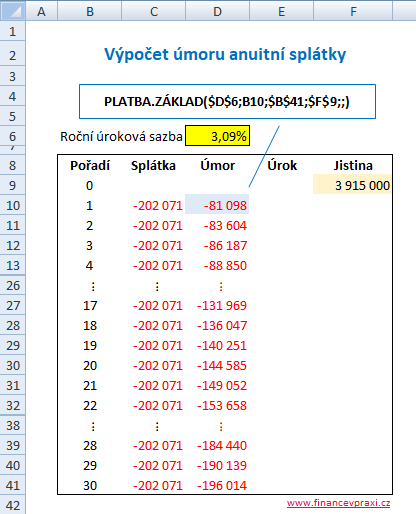Select the Jistina value 3 915 000 cell
The width and height of the screenshot is (416, 514).
(352, 185)
